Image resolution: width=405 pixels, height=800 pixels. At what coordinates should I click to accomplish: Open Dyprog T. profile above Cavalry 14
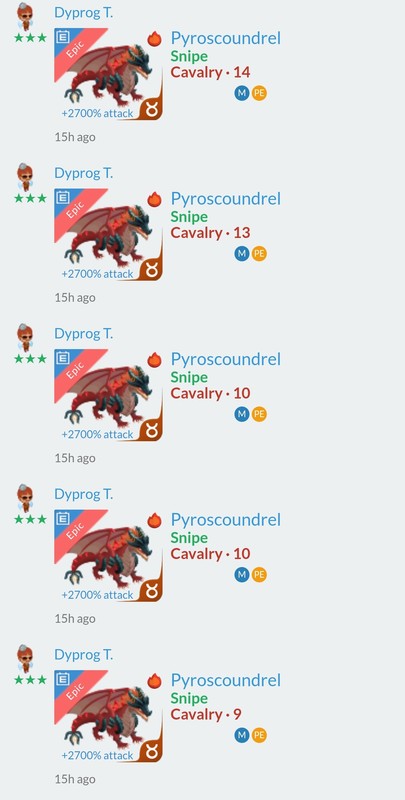tap(84, 13)
